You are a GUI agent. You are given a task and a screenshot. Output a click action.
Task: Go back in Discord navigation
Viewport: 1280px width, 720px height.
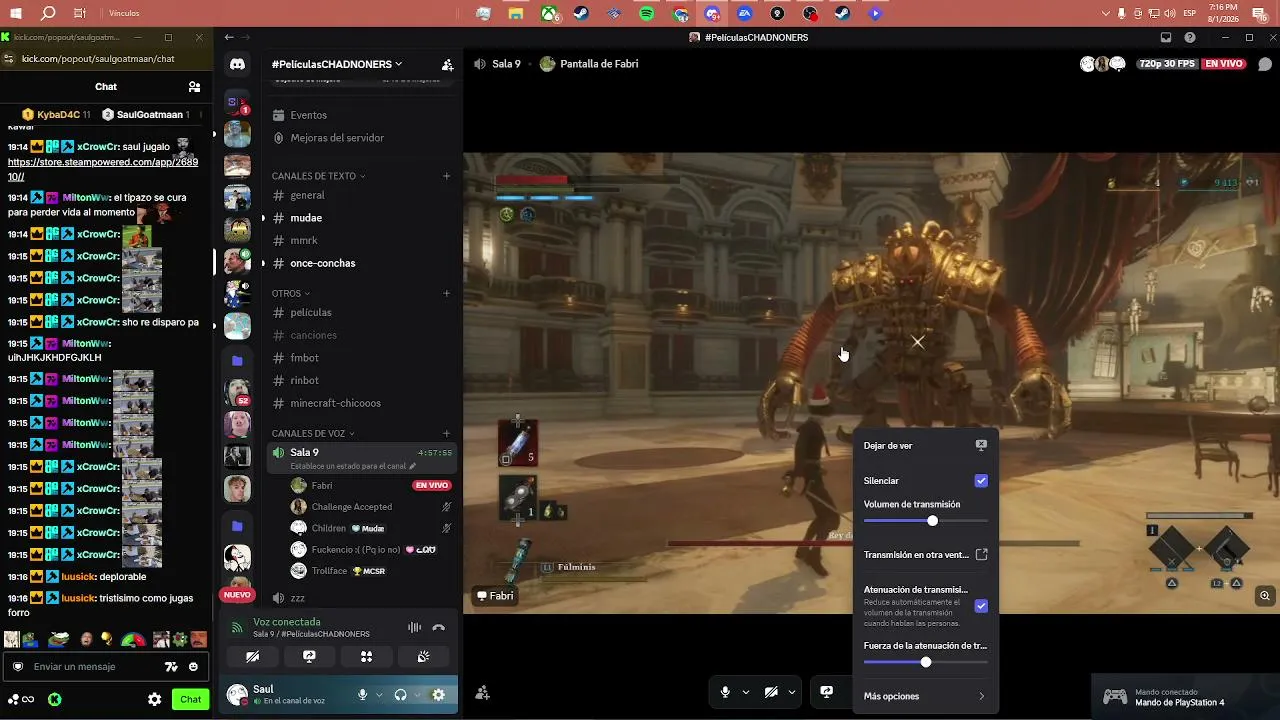click(x=229, y=38)
